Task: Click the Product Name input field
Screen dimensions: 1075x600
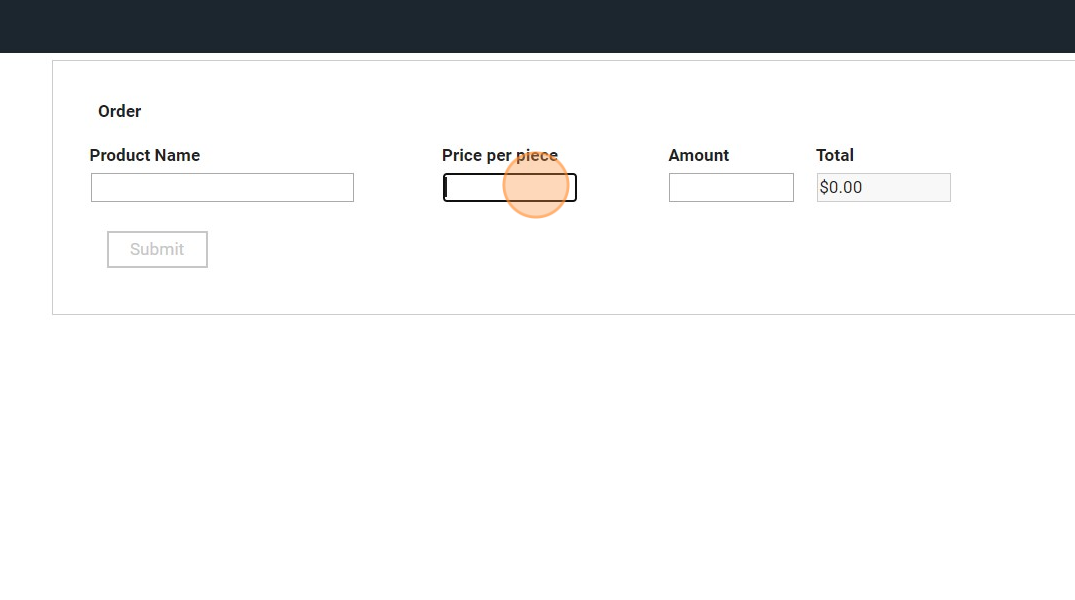Action: (x=222, y=188)
